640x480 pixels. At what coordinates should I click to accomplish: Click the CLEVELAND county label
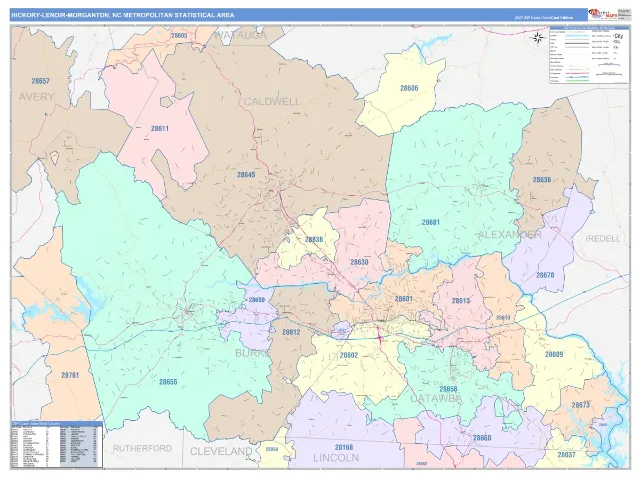point(221,451)
